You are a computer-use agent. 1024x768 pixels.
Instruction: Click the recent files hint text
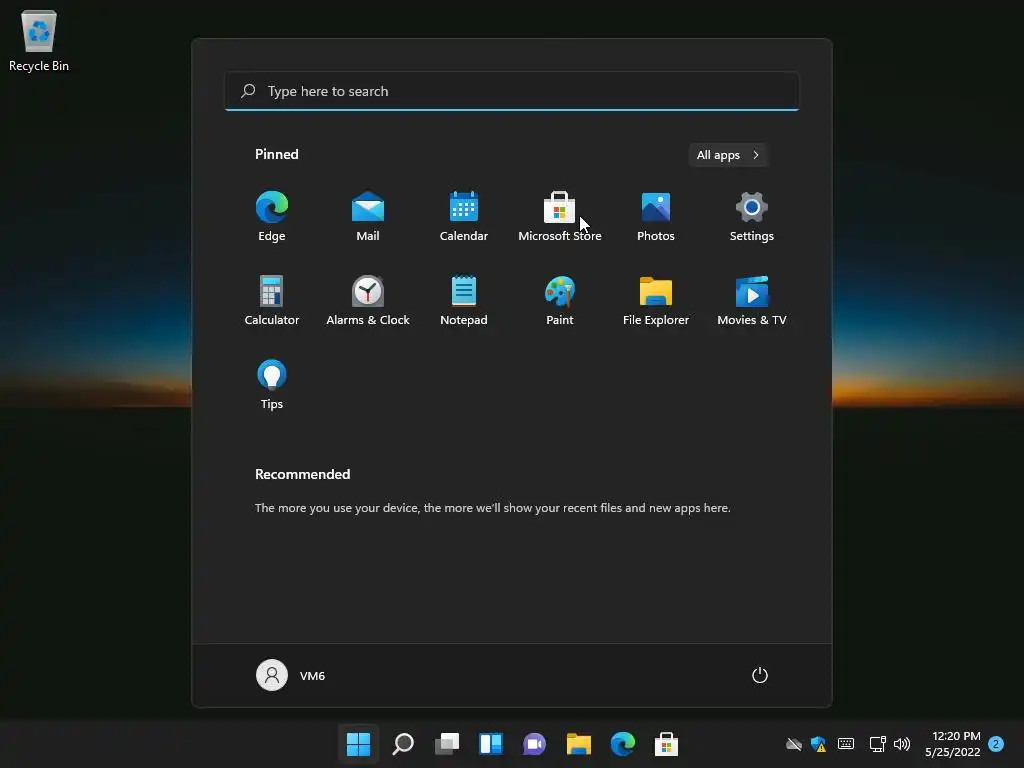point(492,507)
